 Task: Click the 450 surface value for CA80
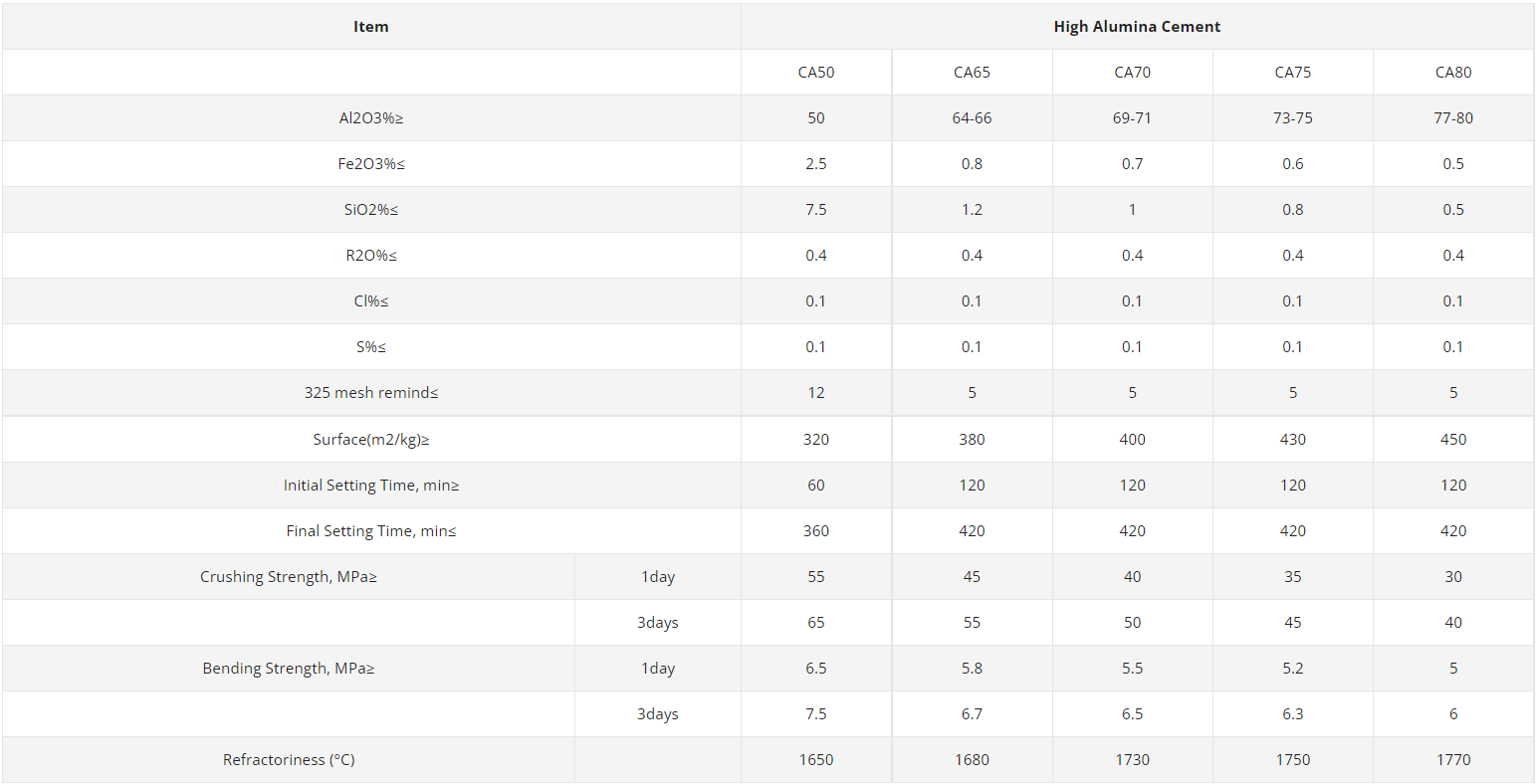coord(1453,440)
